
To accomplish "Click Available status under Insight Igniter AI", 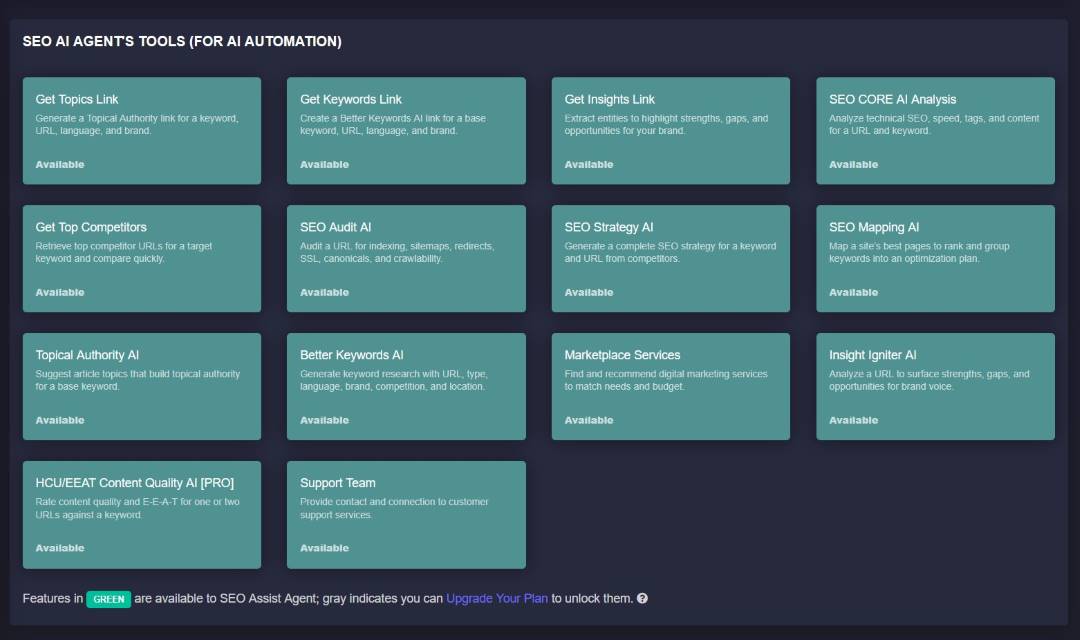I will coord(853,420).
